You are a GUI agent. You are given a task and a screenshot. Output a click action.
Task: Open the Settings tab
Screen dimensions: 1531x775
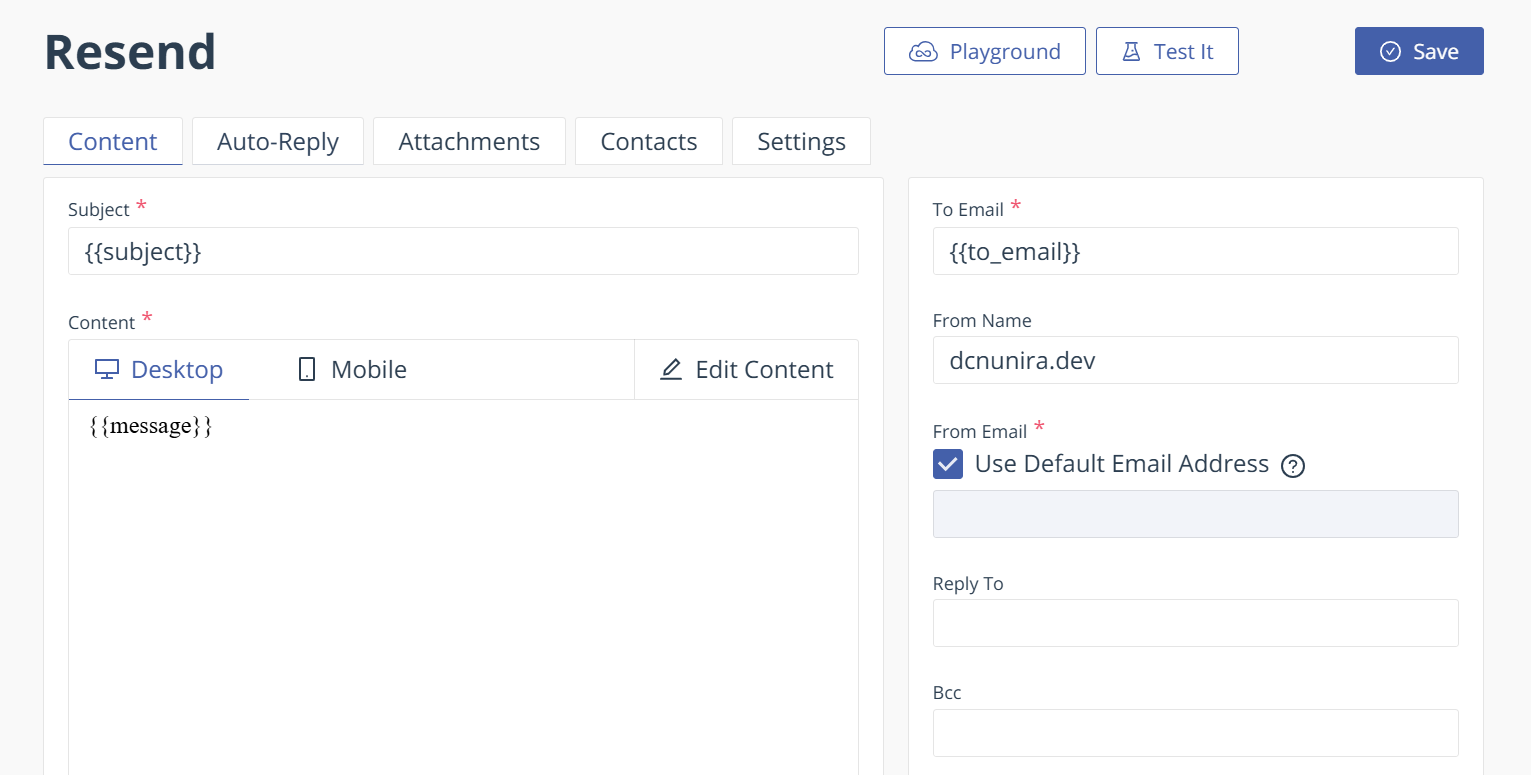(x=801, y=142)
